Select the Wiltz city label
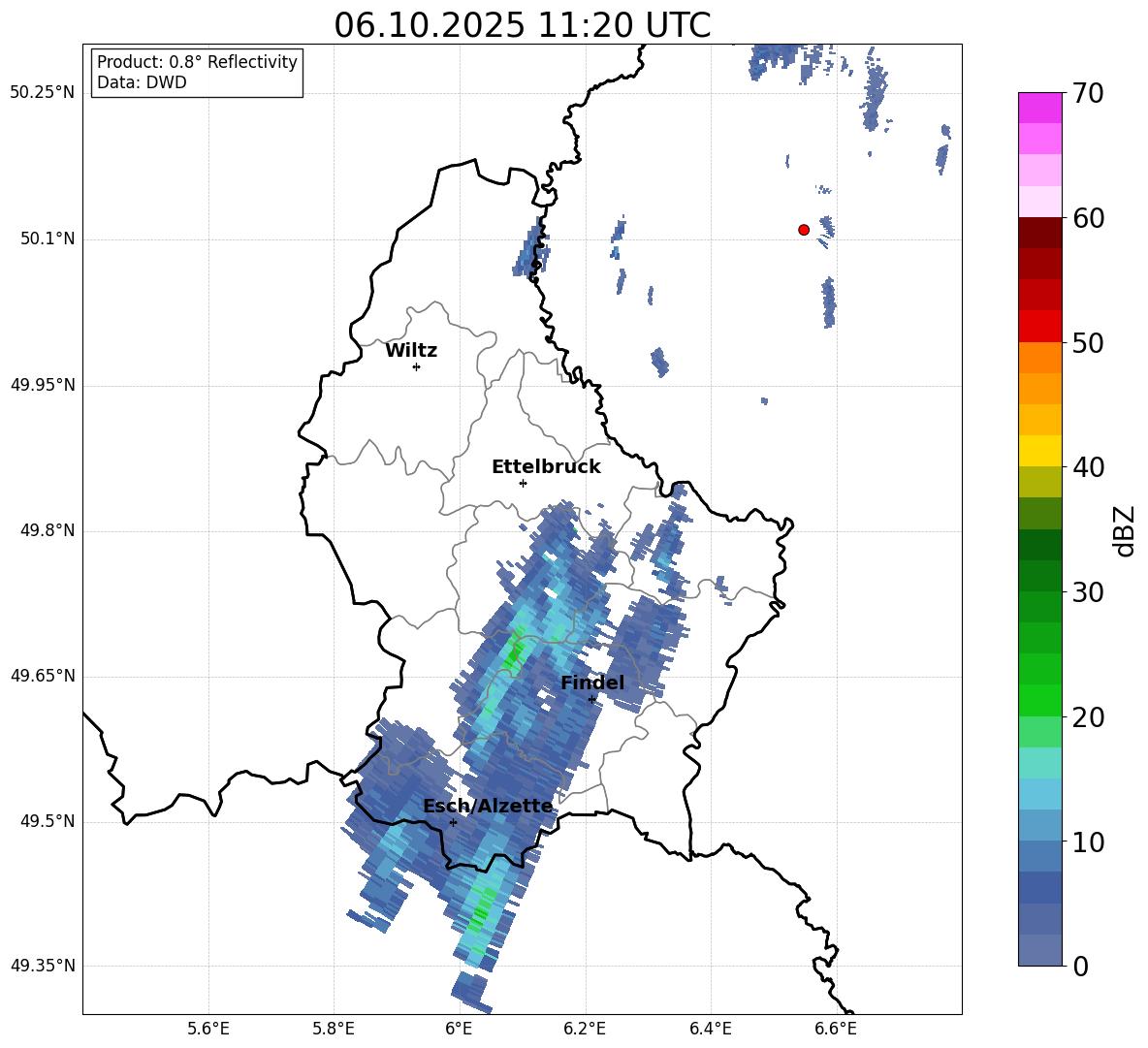 point(411,351)
